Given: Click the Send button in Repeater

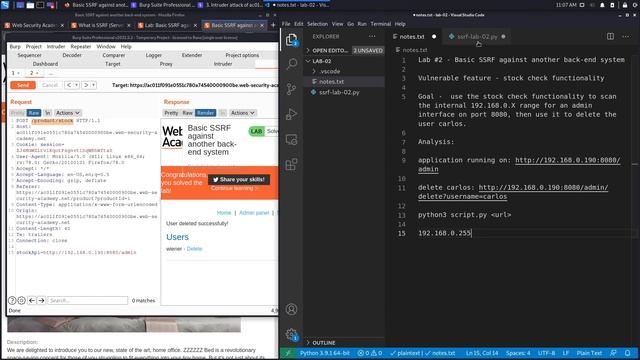Looking at the screenshot, I should pos(23,85).
